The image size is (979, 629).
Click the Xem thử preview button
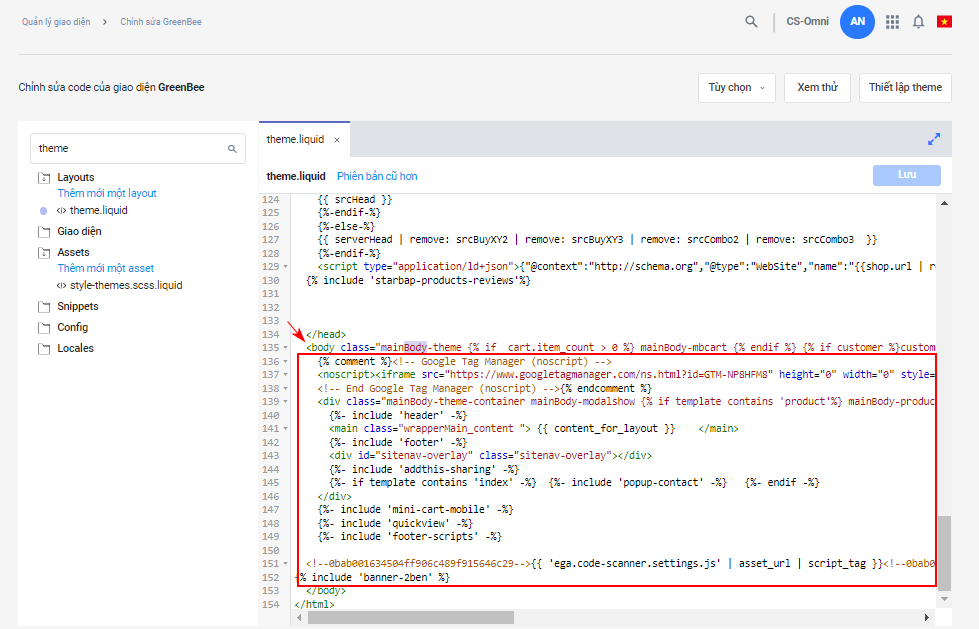pyautogui.click(x=817, y=88)
